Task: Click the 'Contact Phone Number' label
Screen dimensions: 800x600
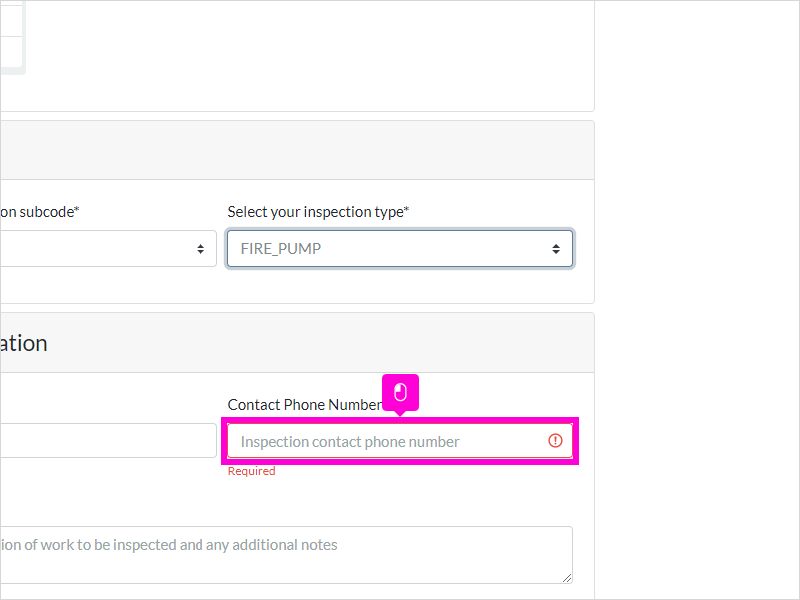Action: coord(305,405)
